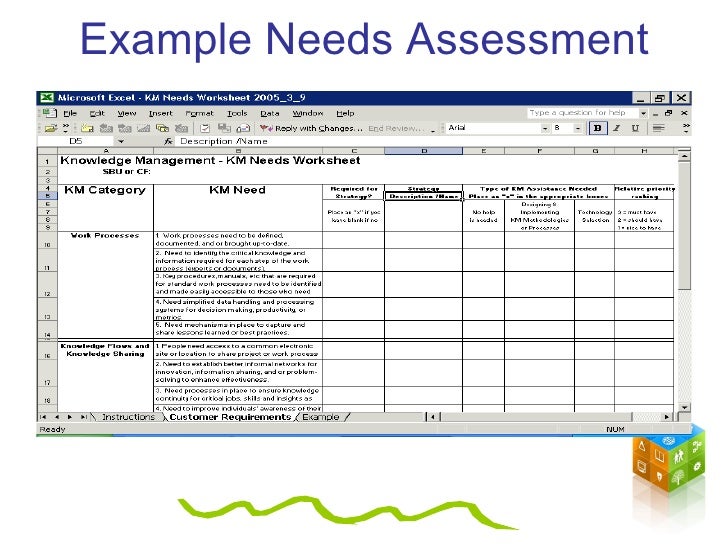Open the Tools menu
728x546 pixels.
point(237,113)
